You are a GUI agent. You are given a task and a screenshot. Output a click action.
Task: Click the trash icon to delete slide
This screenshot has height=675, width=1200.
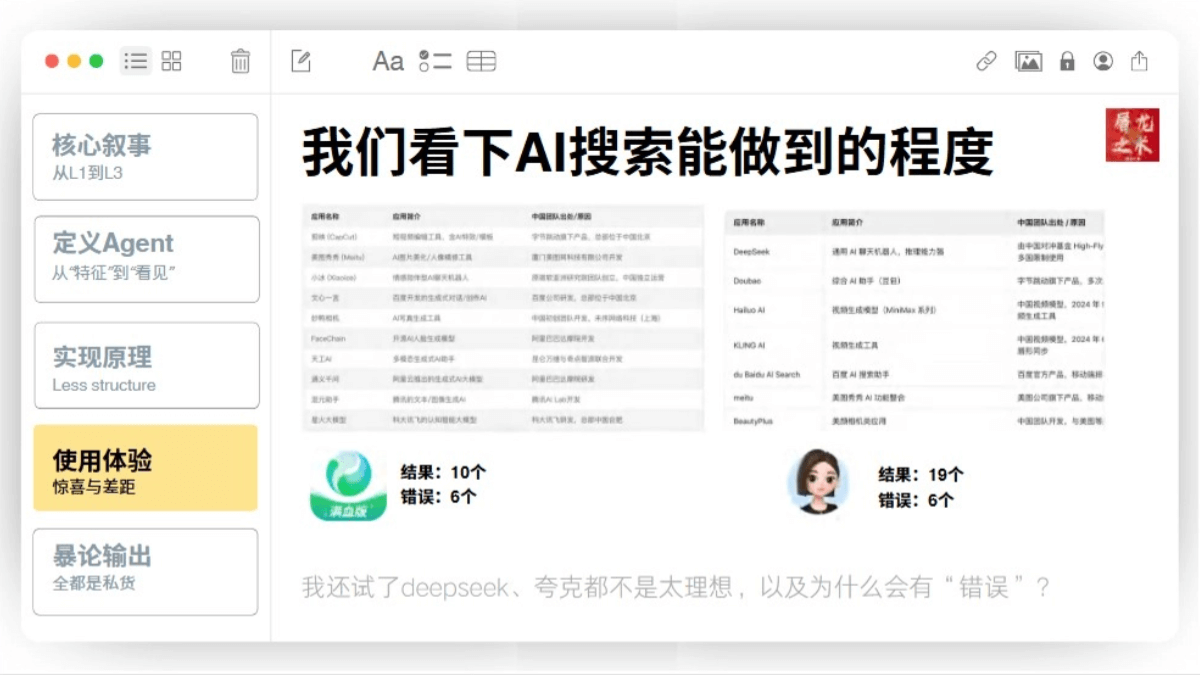pos(240,61)
